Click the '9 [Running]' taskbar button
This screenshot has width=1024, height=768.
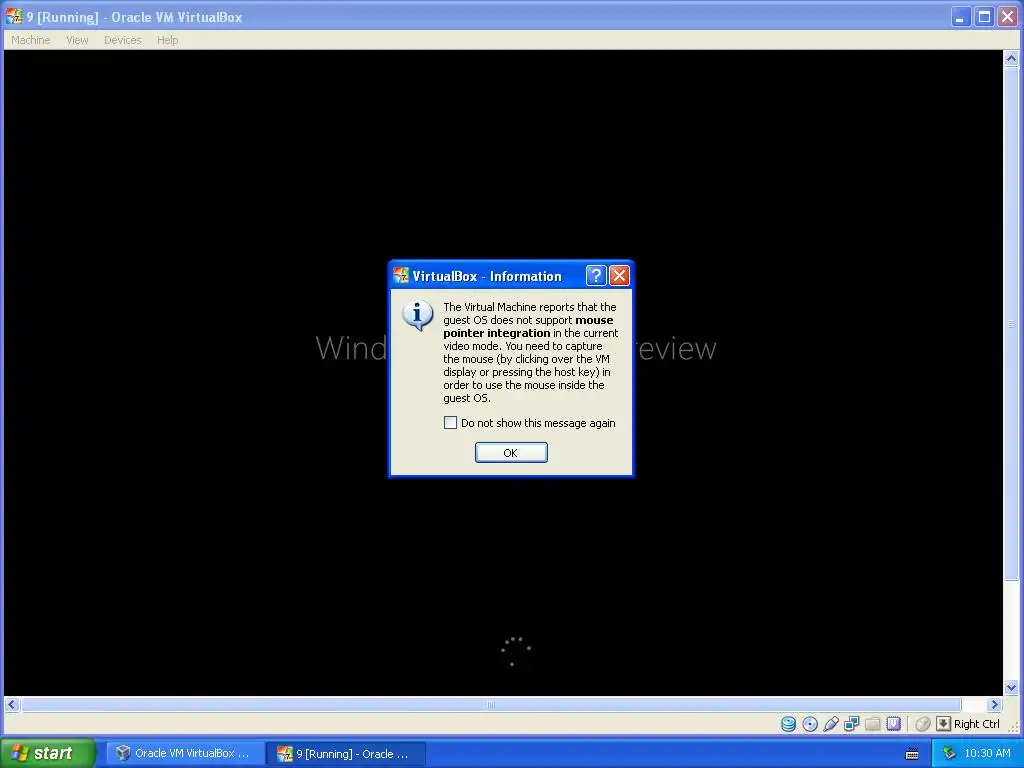pos(346,753)
